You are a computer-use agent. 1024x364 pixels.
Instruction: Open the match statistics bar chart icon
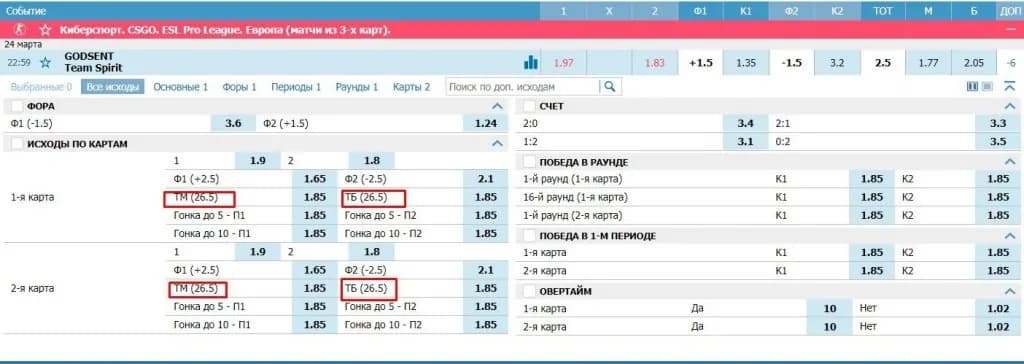(x=530, y=63)
